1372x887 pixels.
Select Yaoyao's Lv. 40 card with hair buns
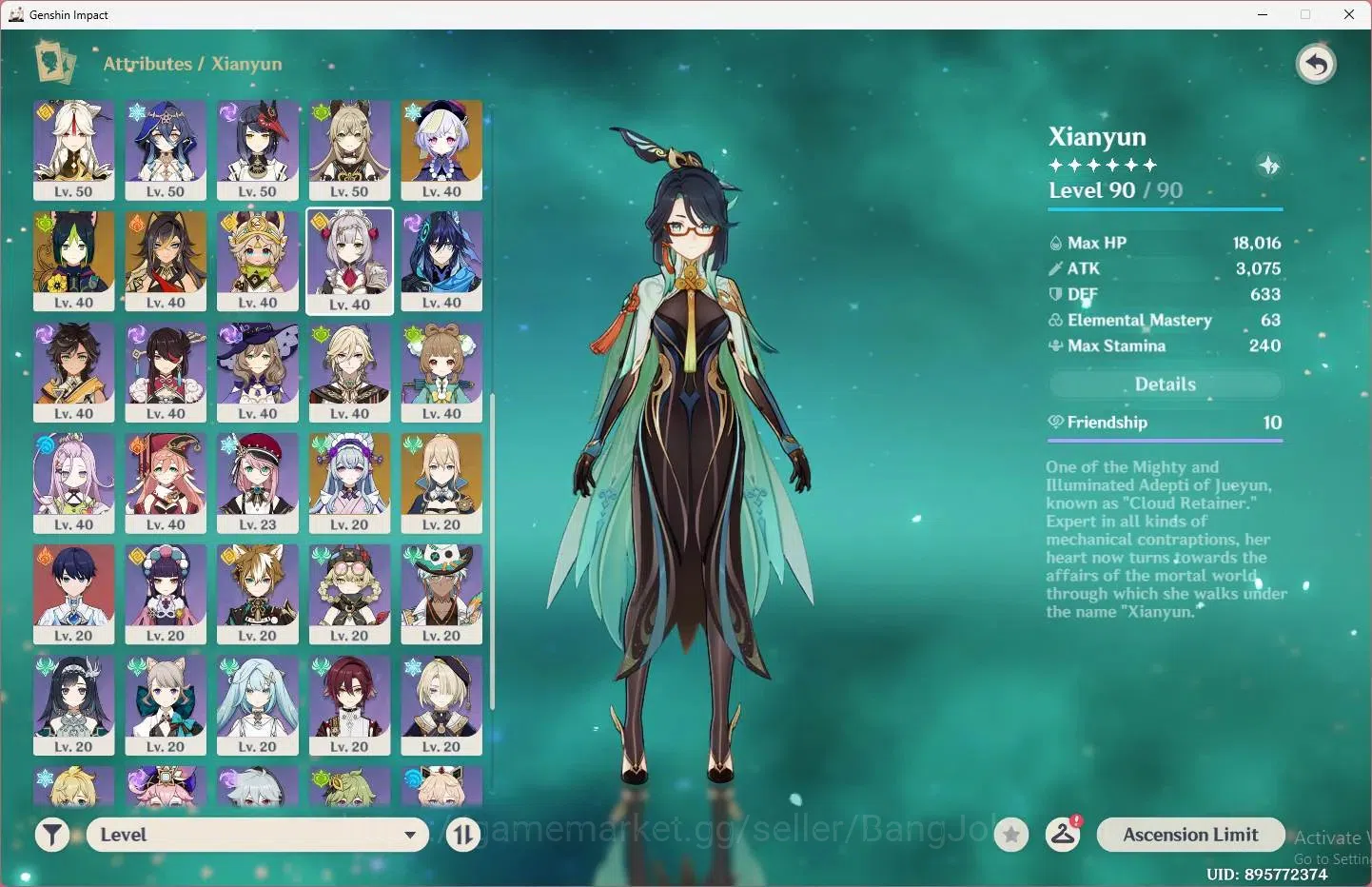(x=441, y=373)
